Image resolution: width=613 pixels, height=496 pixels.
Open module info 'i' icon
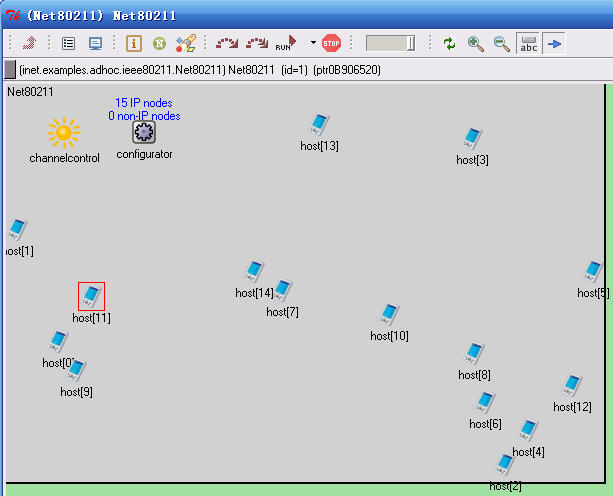click(x=134, y=43)
